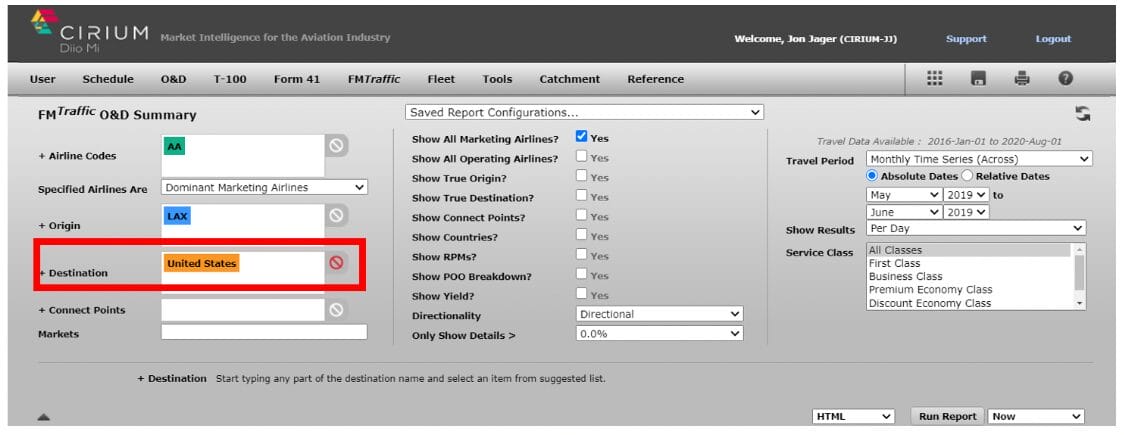Enable Show Connect Points checkbox

coord(581,217)
